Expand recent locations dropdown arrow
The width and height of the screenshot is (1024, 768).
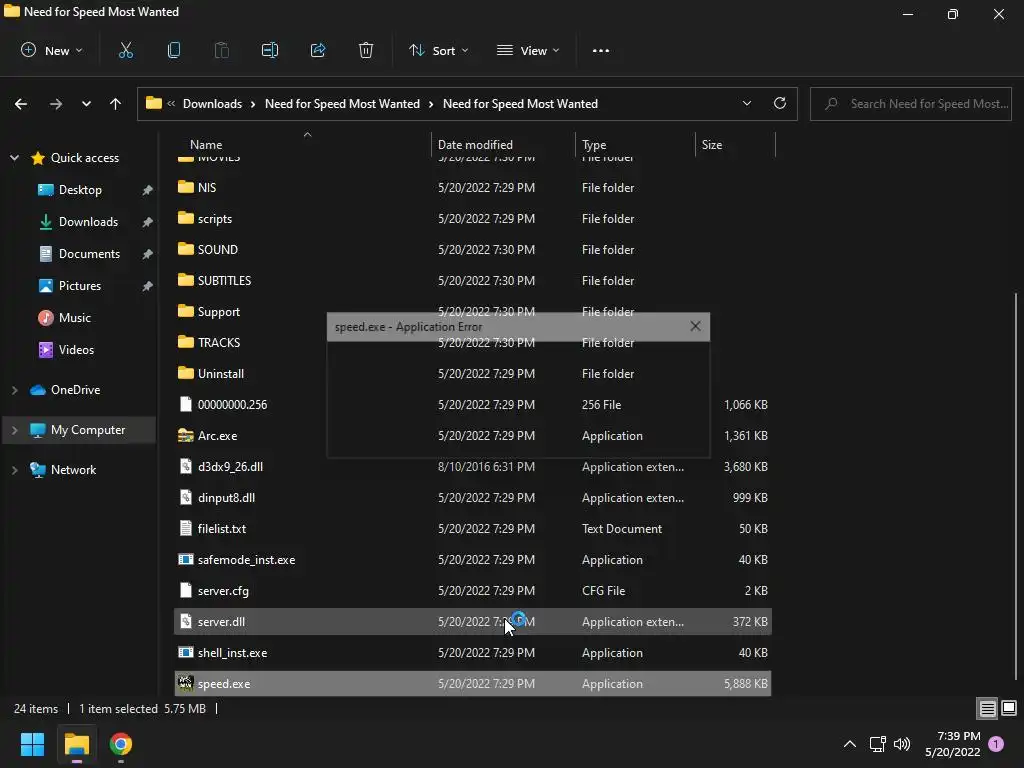pyautogui.click(x=86, y=104)
